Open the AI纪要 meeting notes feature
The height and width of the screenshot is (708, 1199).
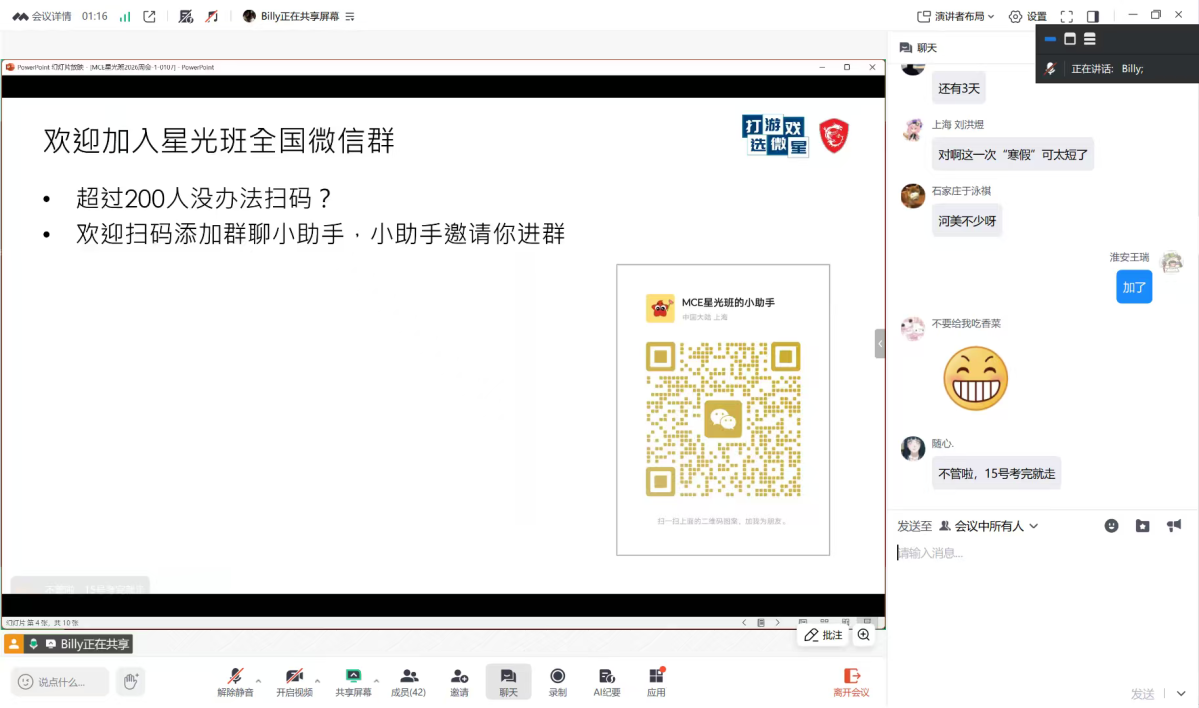[x=606, y=682]
